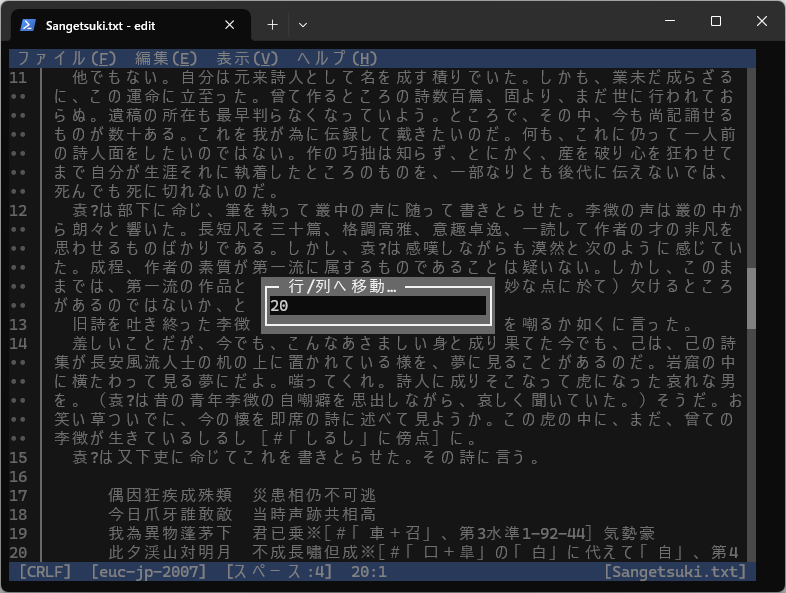
Task: Click the poem line 我為異物蓬茅下
Action: (170, 534)
